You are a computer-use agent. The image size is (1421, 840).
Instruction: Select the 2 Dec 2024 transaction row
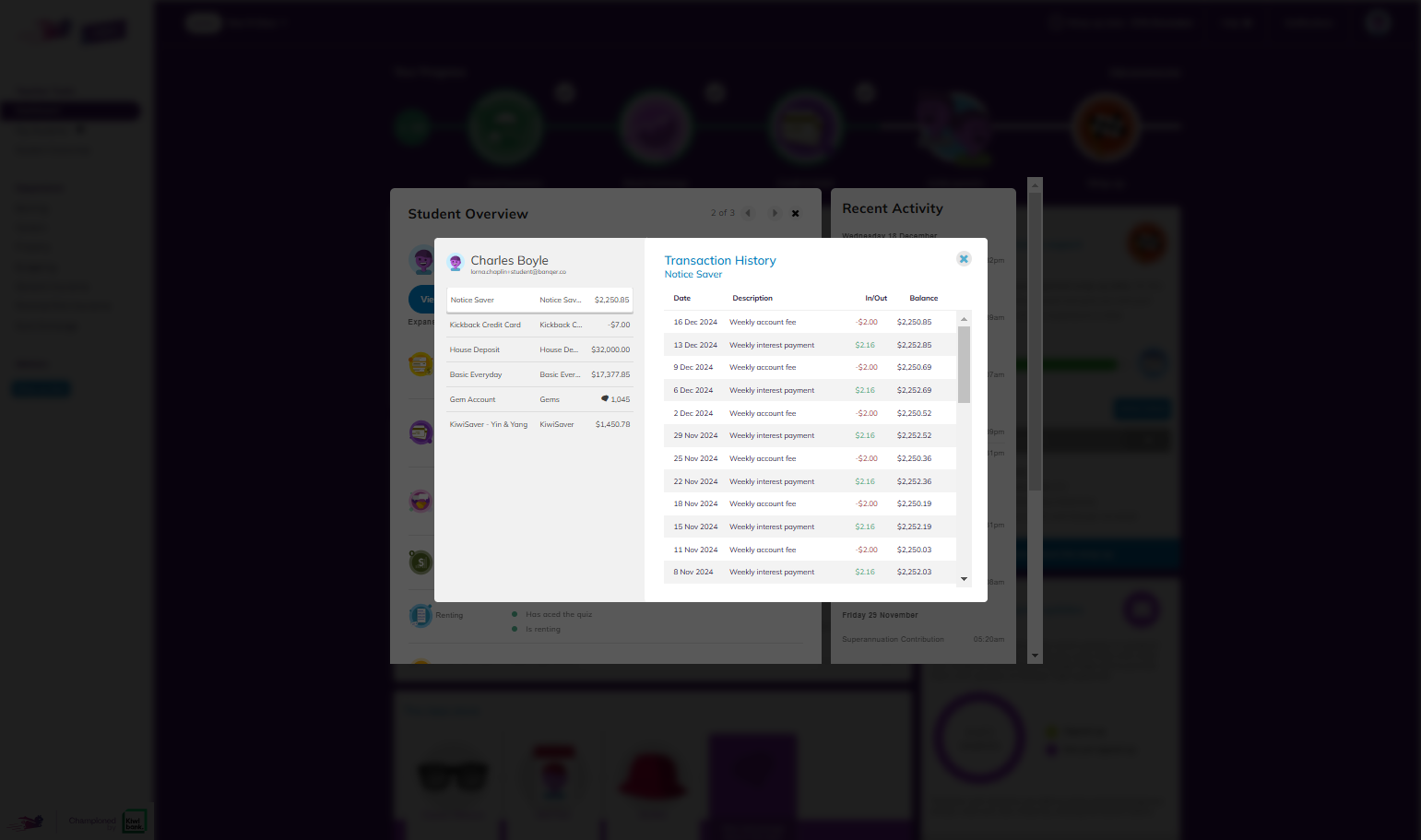pyautogui.click(x=810, y=413)
